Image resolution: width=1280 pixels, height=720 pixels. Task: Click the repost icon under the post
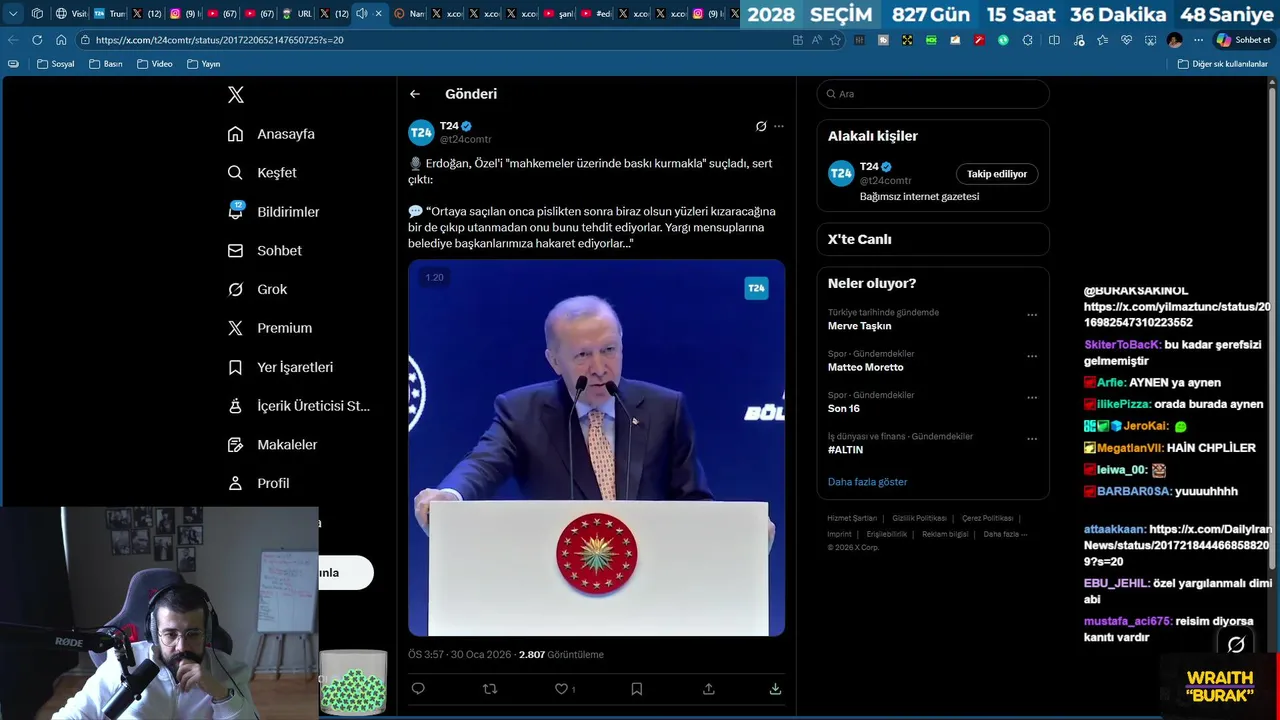click(490, 689)
